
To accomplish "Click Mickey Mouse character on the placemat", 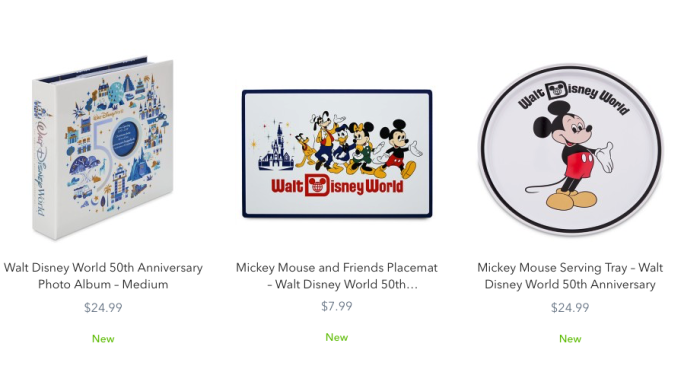I will click(399, 148).
